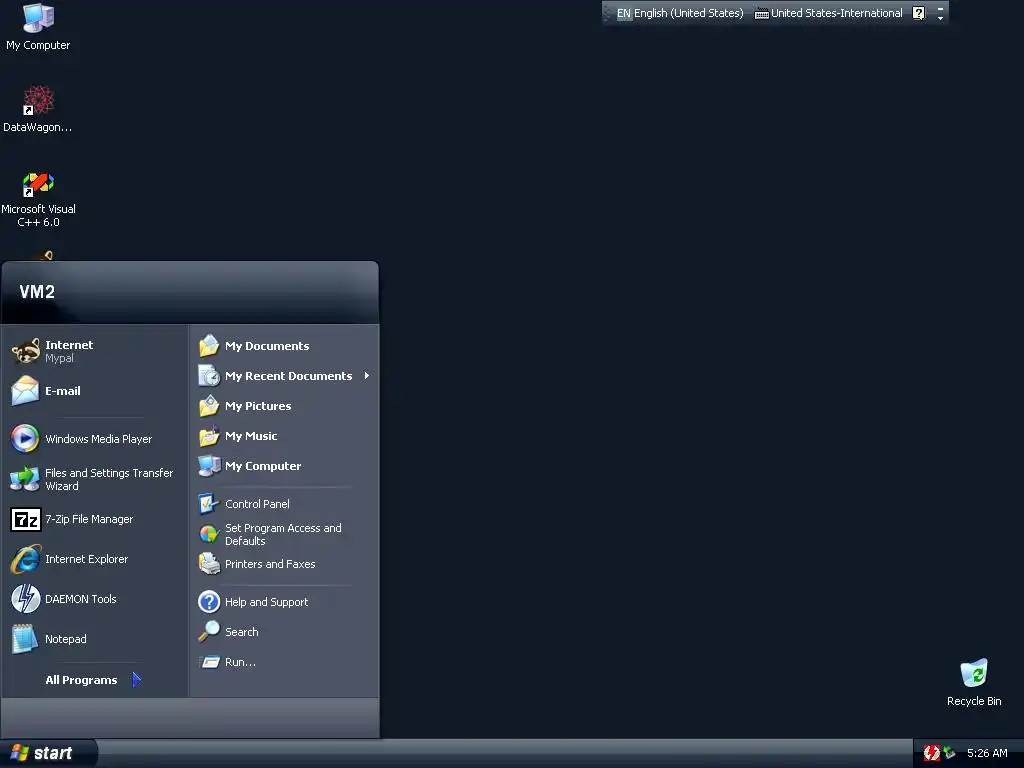Choose My Pictures menu entry

(x=258, y=406)
